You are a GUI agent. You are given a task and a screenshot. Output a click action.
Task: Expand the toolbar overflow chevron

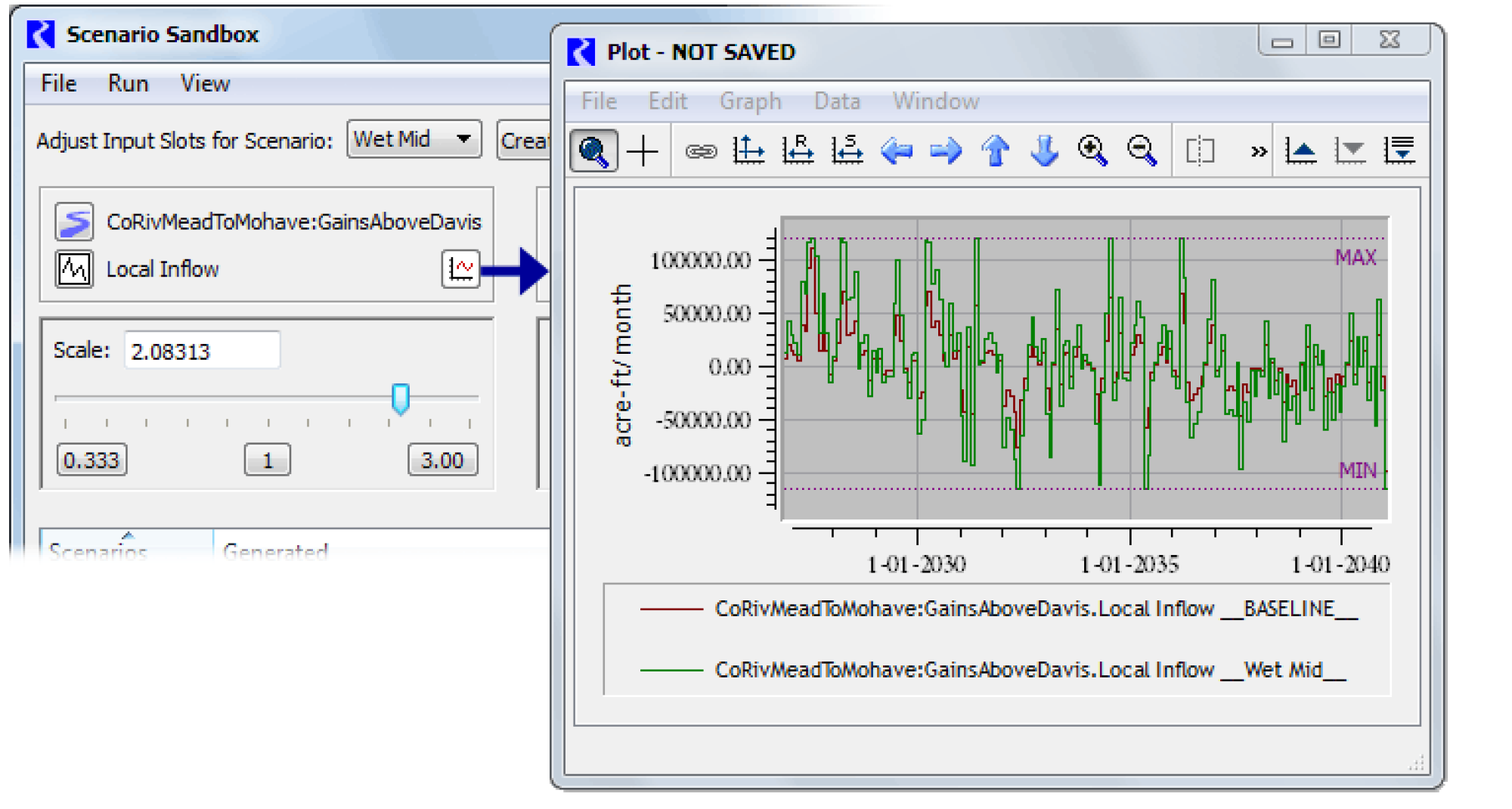(1259, 151)
